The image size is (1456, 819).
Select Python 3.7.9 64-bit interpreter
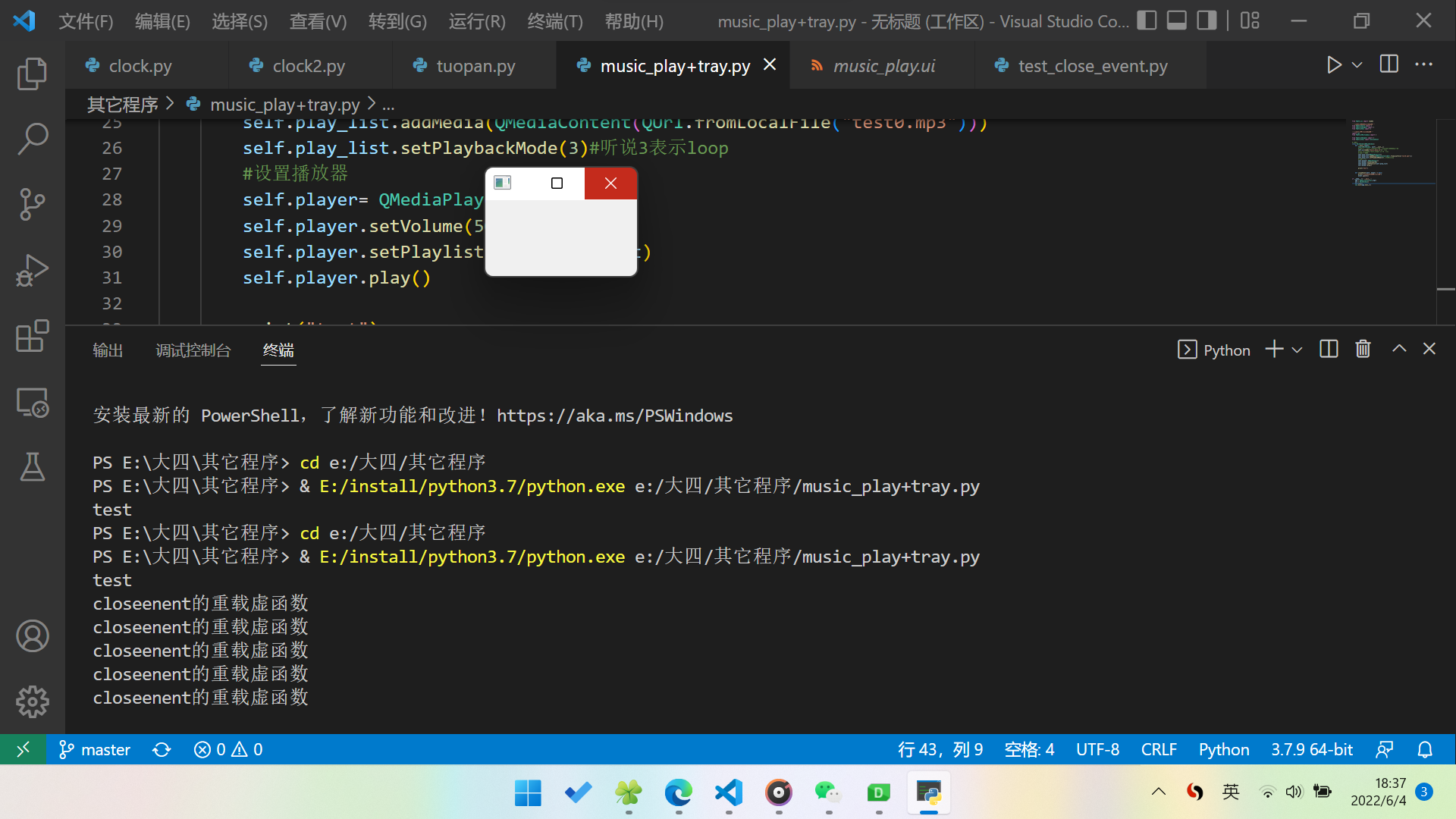tap(1311, 749)
